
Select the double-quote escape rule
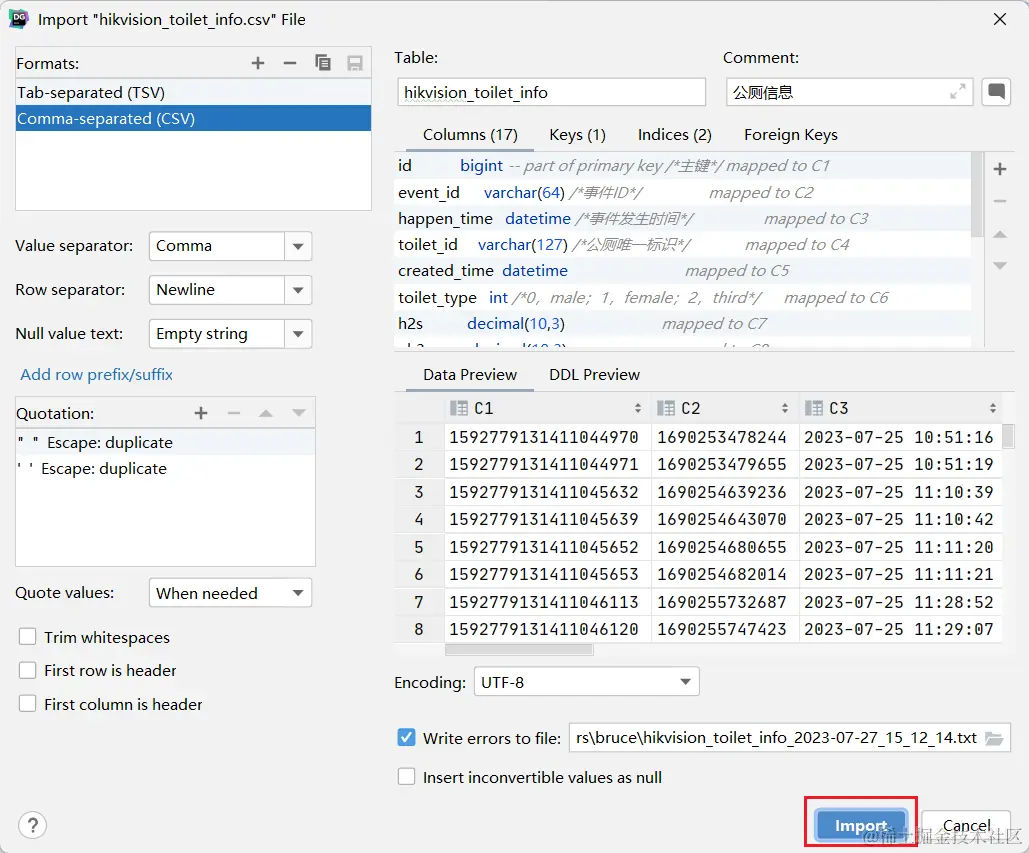pos(165,442)
